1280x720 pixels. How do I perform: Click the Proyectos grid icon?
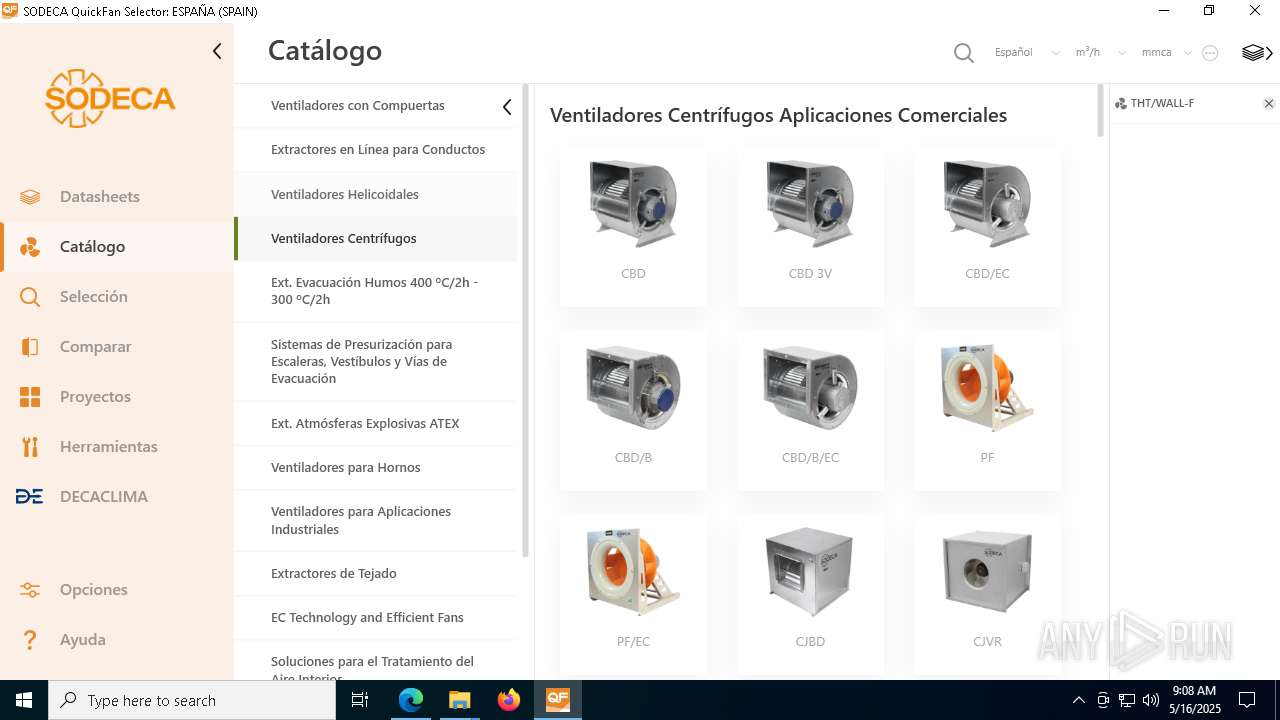tap(30, 397)
